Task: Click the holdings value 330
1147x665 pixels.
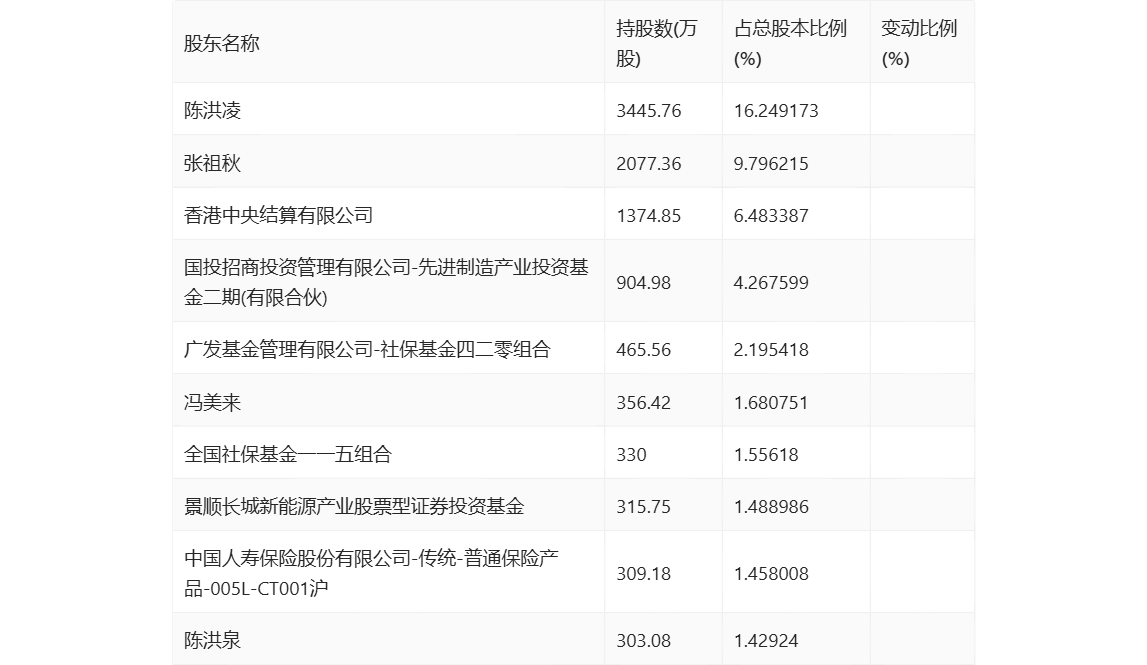Action: [x=631, y=454]
